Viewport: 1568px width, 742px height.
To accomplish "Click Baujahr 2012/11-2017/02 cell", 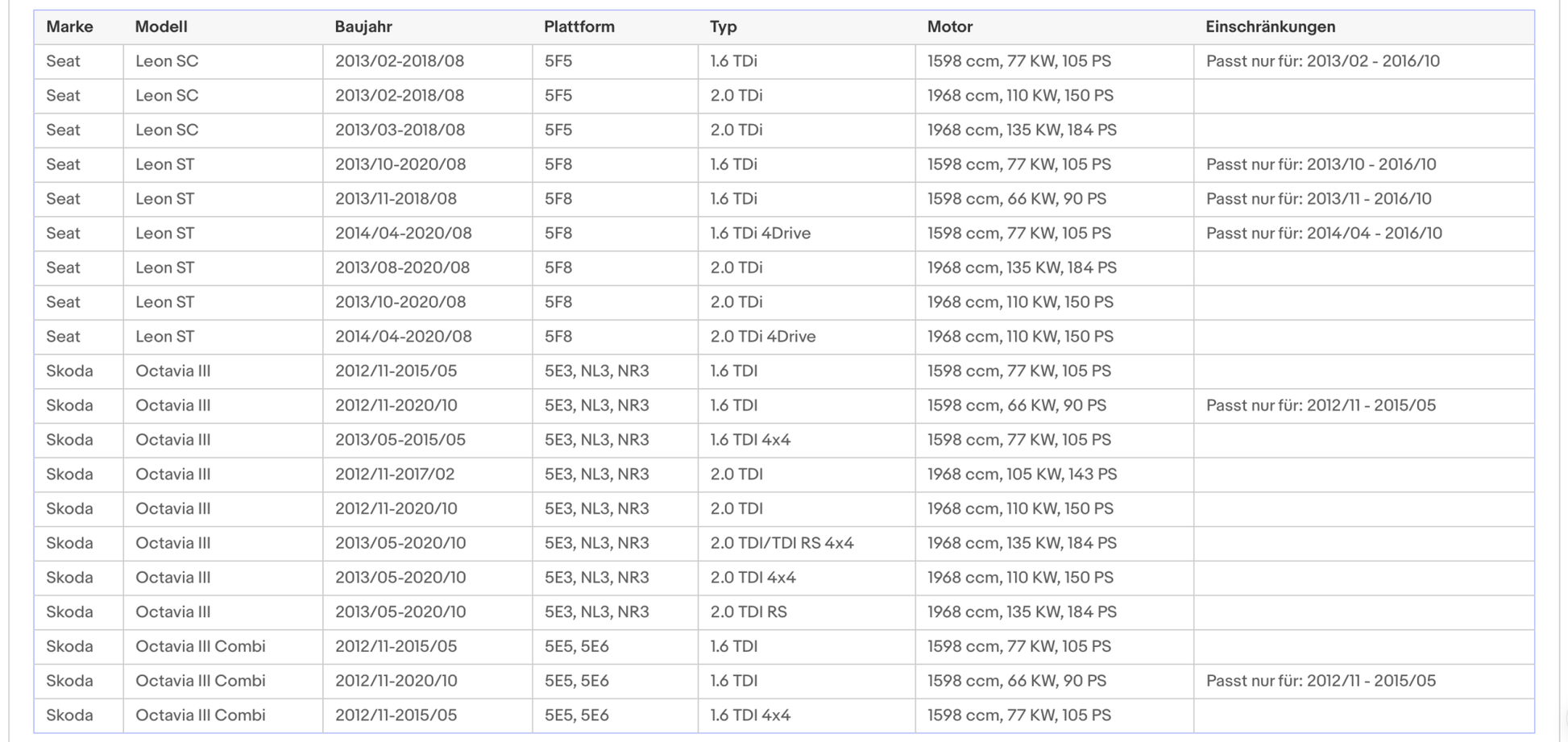I will 395,474.
